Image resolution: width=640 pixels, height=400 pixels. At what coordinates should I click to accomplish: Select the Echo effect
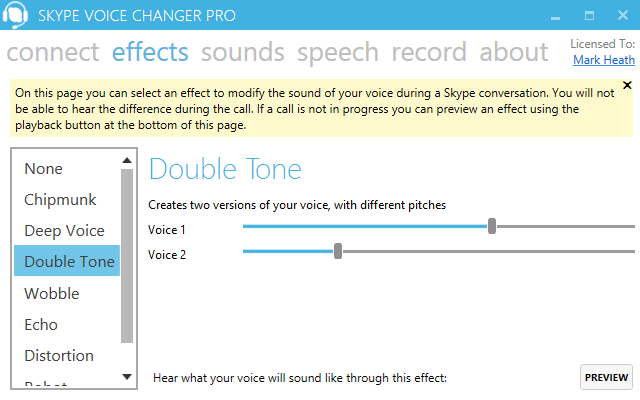click(41, 325)
